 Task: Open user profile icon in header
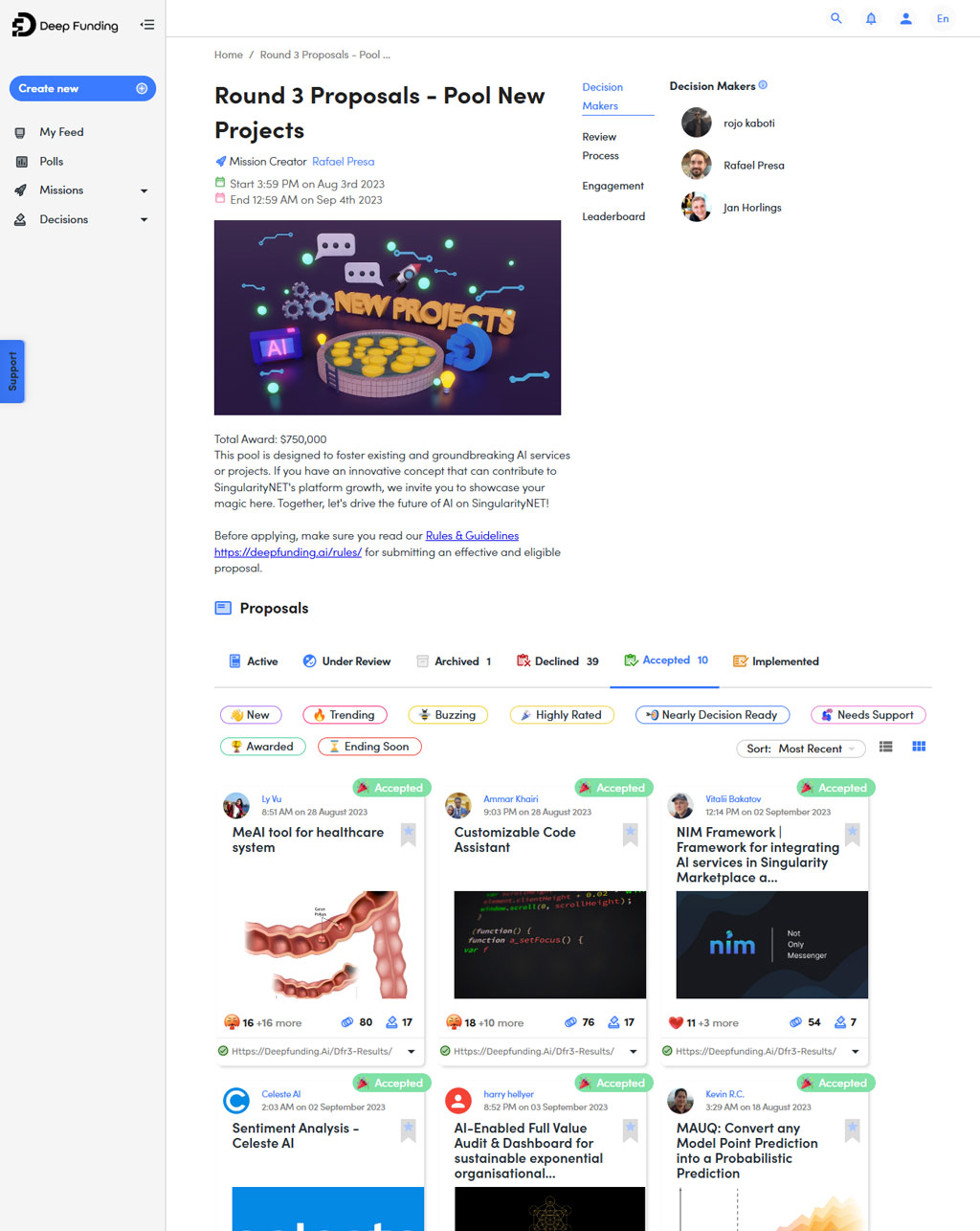tap(905, 18)
